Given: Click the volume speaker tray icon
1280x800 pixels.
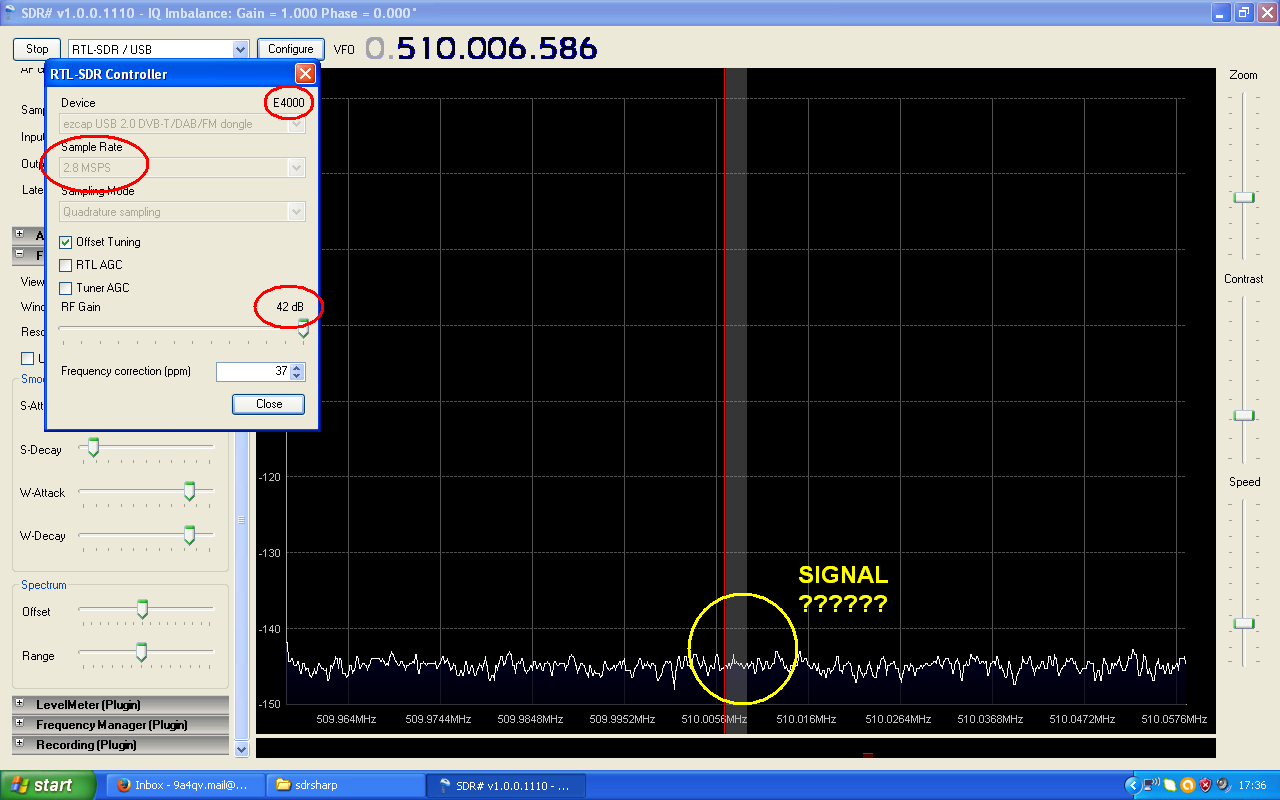Looking at the screenshot, I should 1223,785.
